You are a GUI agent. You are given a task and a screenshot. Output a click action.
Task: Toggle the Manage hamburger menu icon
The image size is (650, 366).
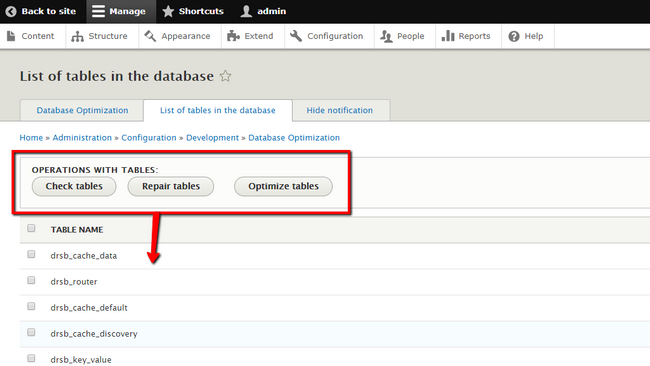point(98,11)
